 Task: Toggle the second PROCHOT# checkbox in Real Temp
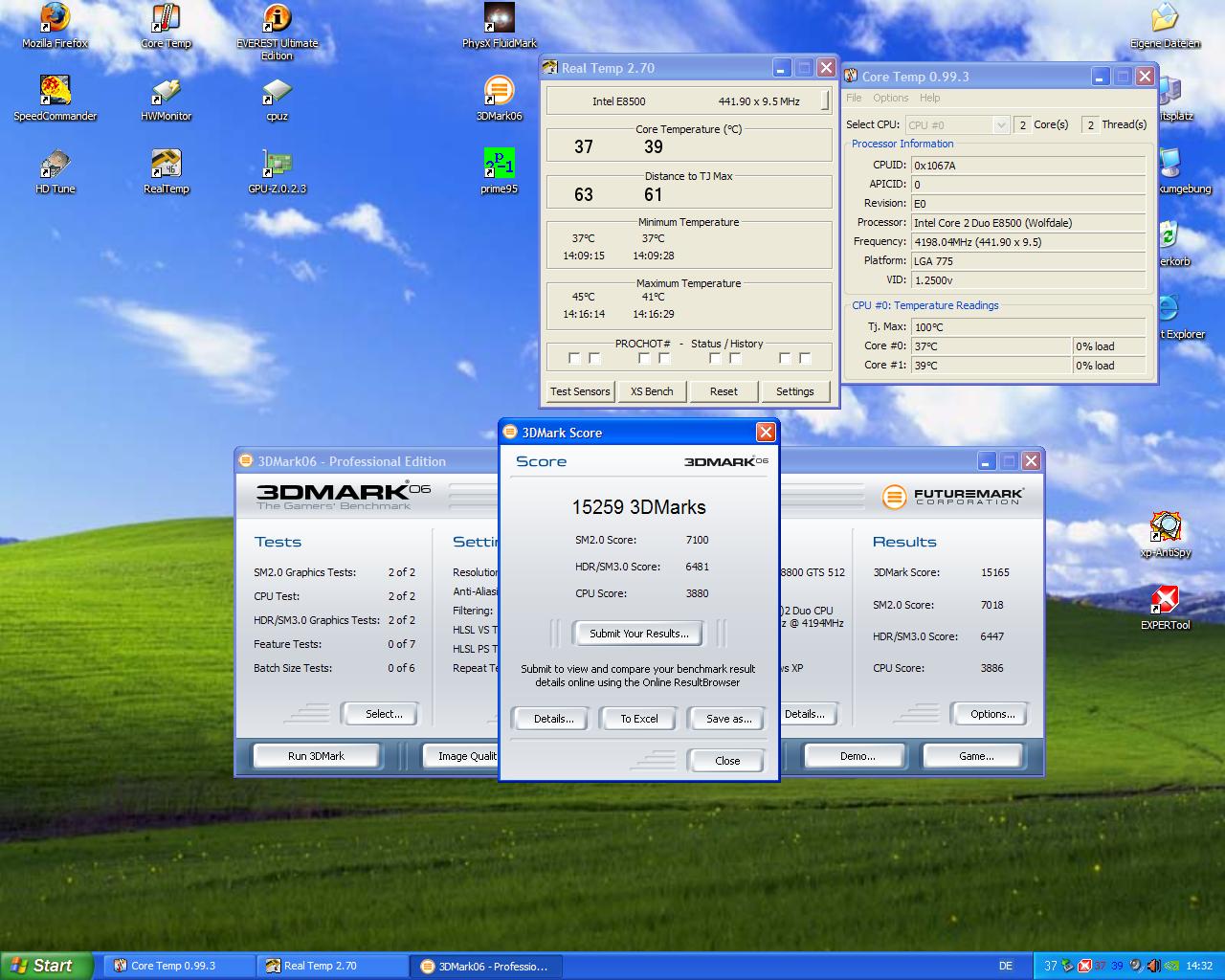click(594, 358)
